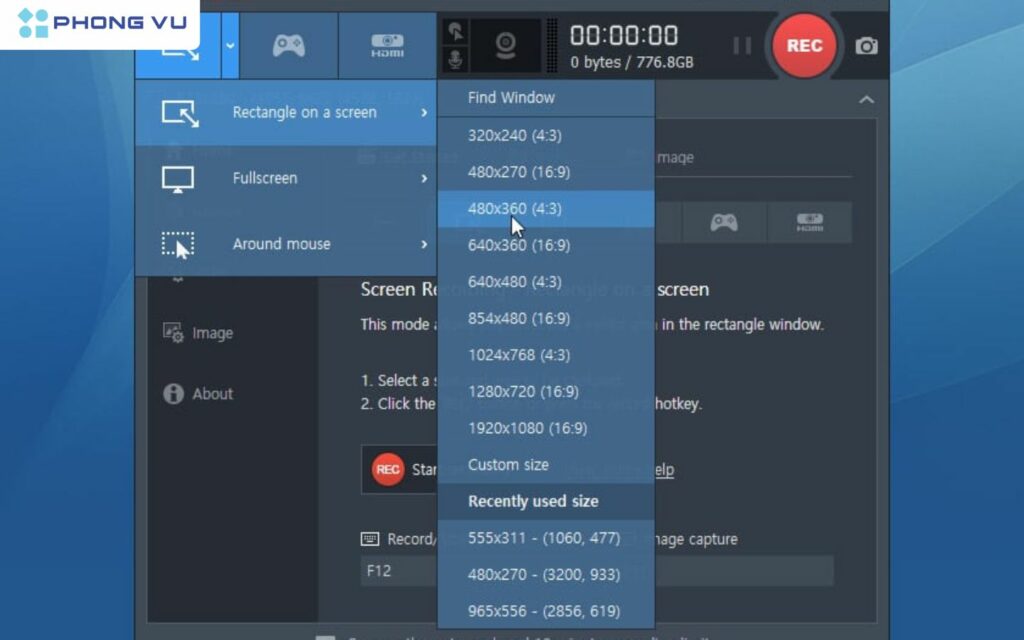
Task: Choose 1920x1080 (16:9) from size list
Action: [x=527, y=428]
